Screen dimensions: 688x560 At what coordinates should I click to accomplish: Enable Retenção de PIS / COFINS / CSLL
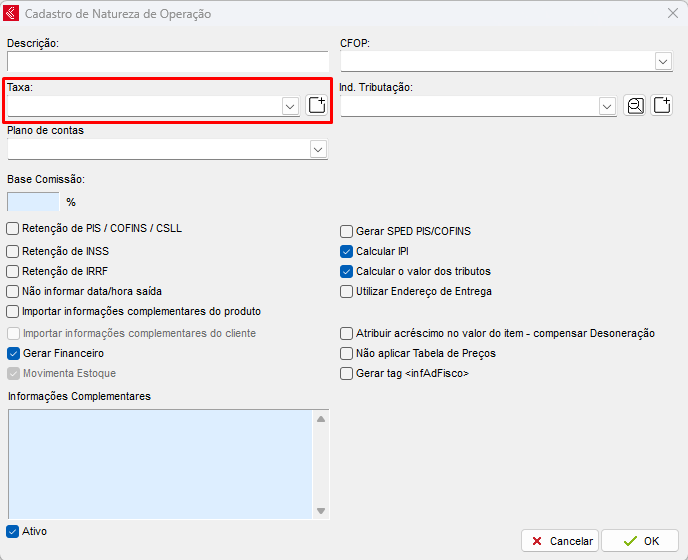tap(13, 229)
